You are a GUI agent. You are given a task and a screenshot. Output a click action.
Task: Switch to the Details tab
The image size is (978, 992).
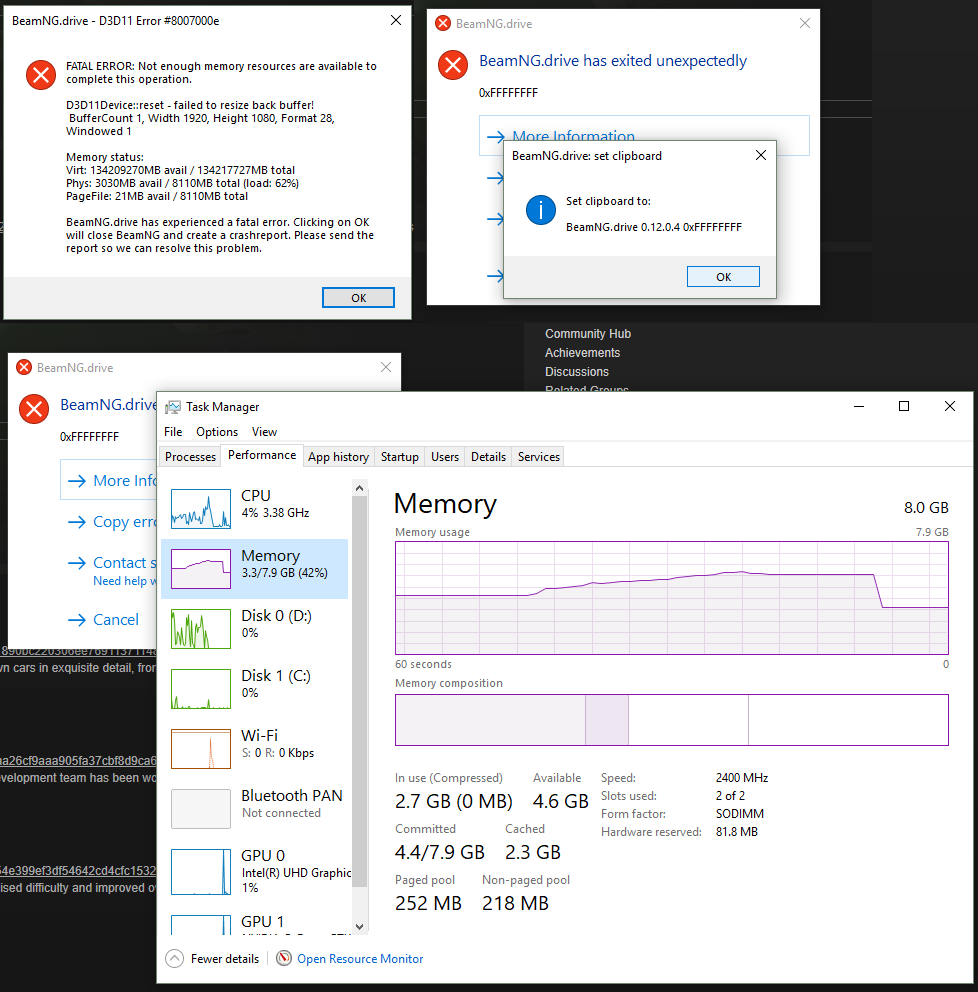click(x=488, y=457)
